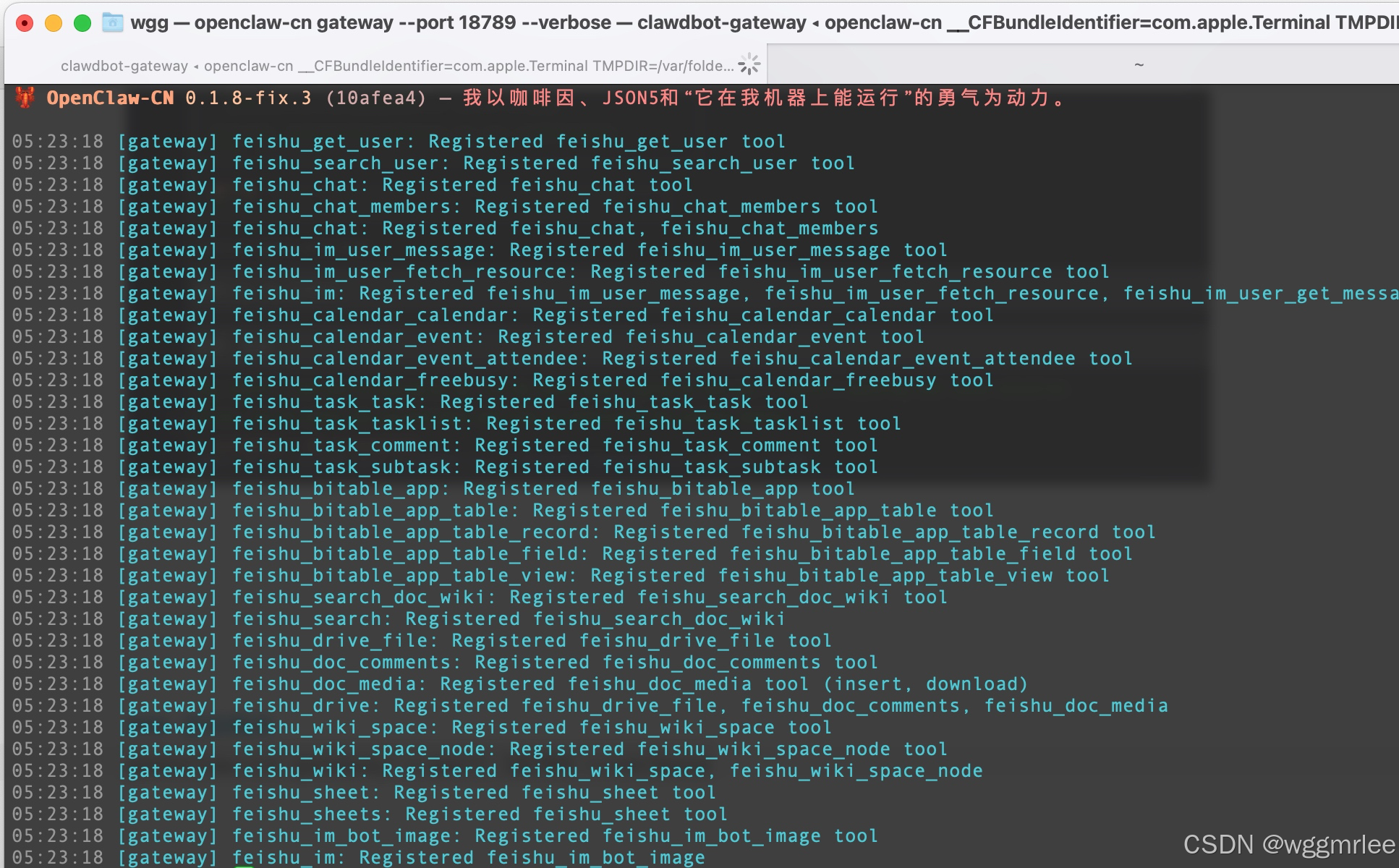Click the green zoom window button
1399x868 pixels.
pos(82,23)
